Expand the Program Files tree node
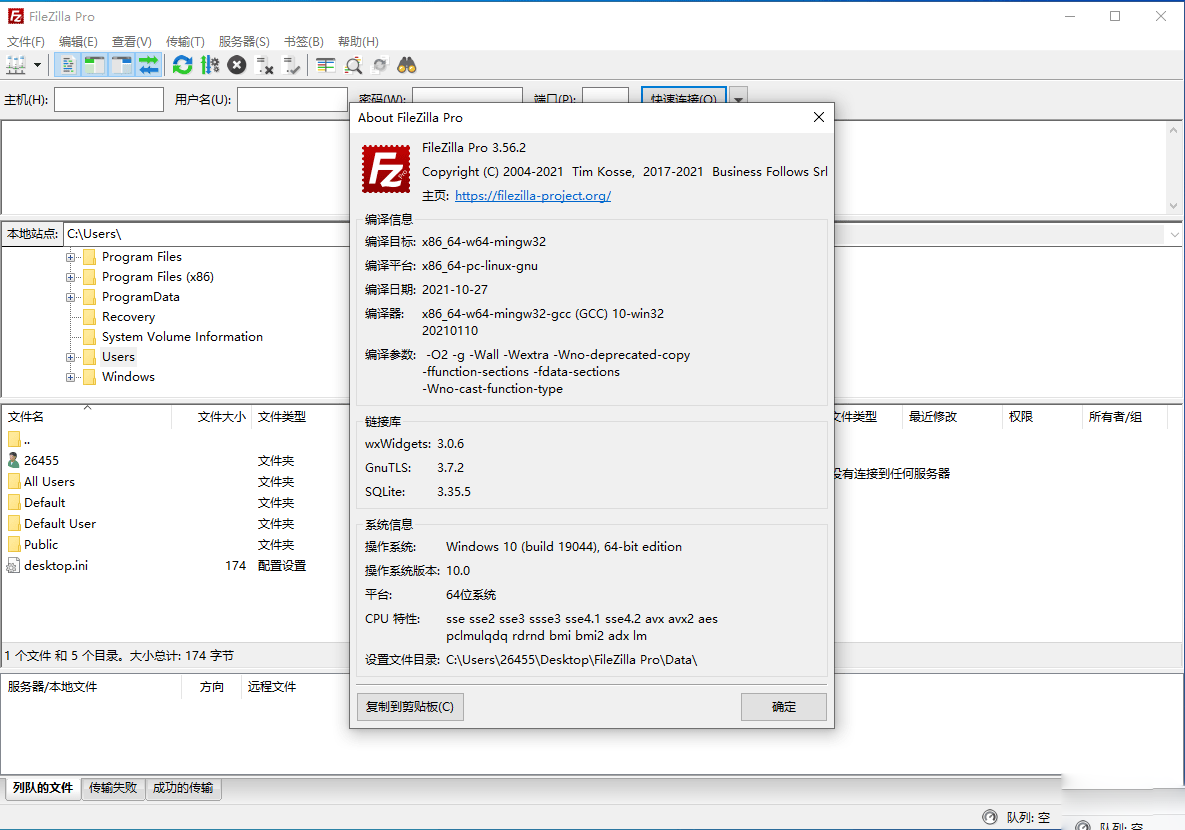1185x830 pixels. pyautogui.click(x=70, y=257)
